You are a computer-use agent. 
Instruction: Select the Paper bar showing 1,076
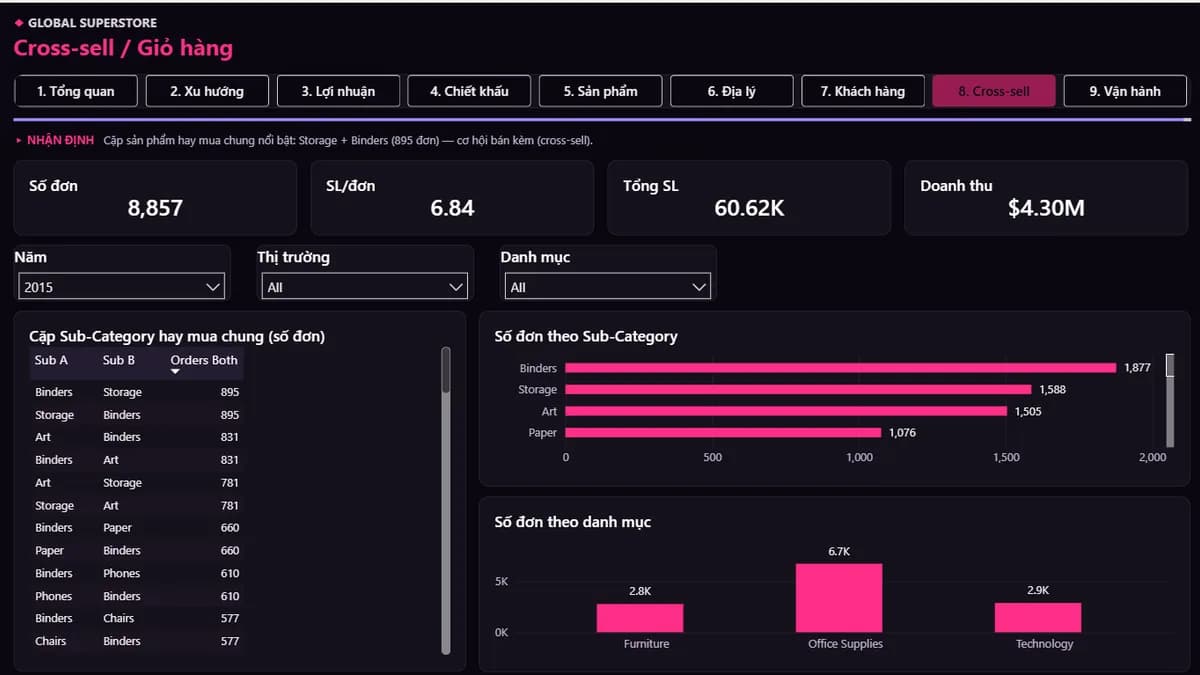tap(723, 433)
